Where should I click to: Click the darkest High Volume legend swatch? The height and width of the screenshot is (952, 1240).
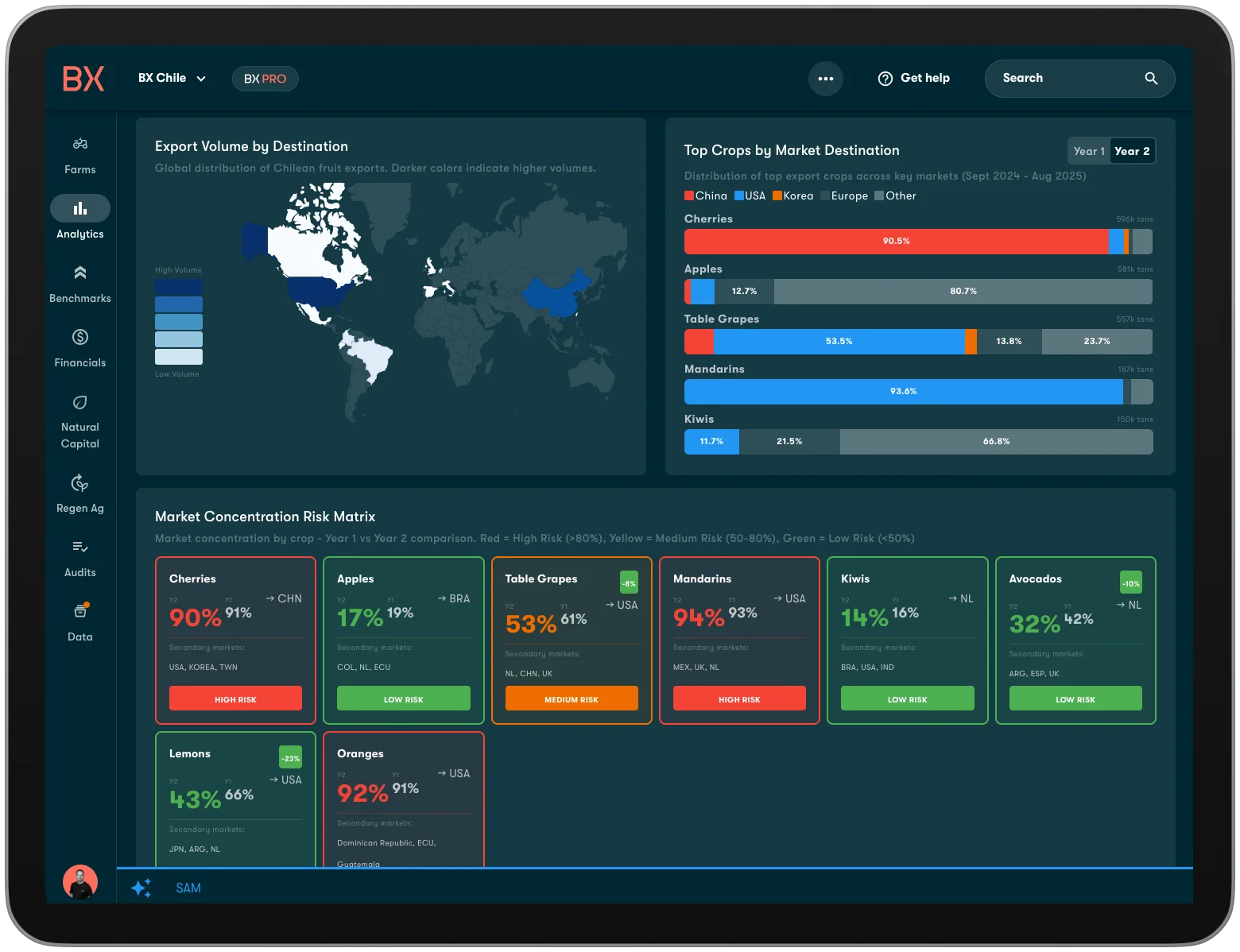coord(179,287)
